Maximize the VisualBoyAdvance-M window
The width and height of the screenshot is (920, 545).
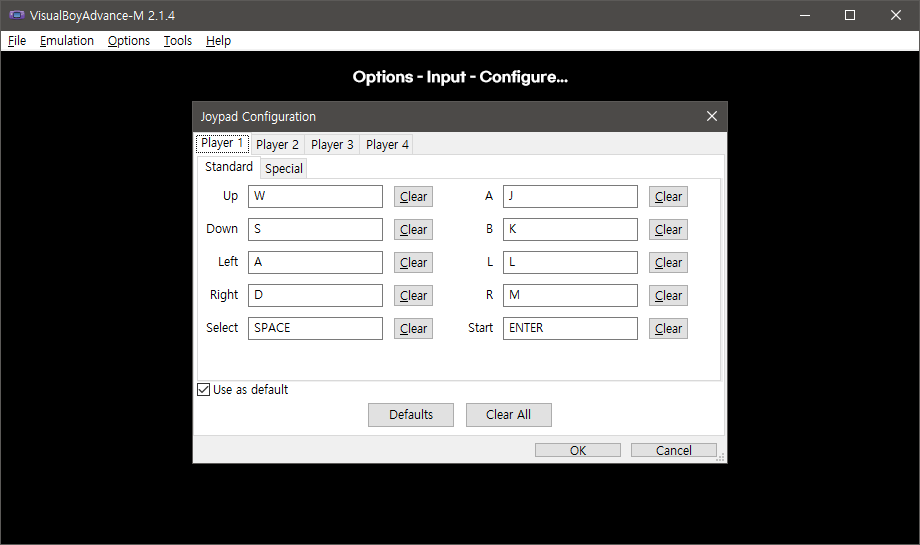tap(850, 15)
